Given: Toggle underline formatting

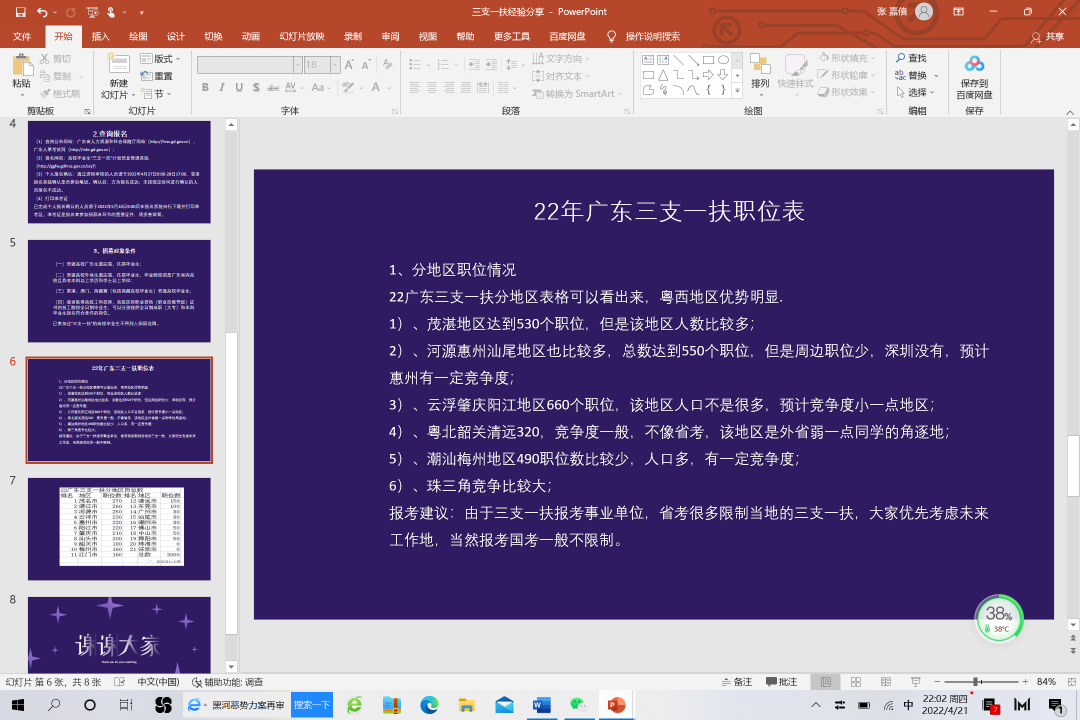Looking at the screenshot, I should pos(238,87).
